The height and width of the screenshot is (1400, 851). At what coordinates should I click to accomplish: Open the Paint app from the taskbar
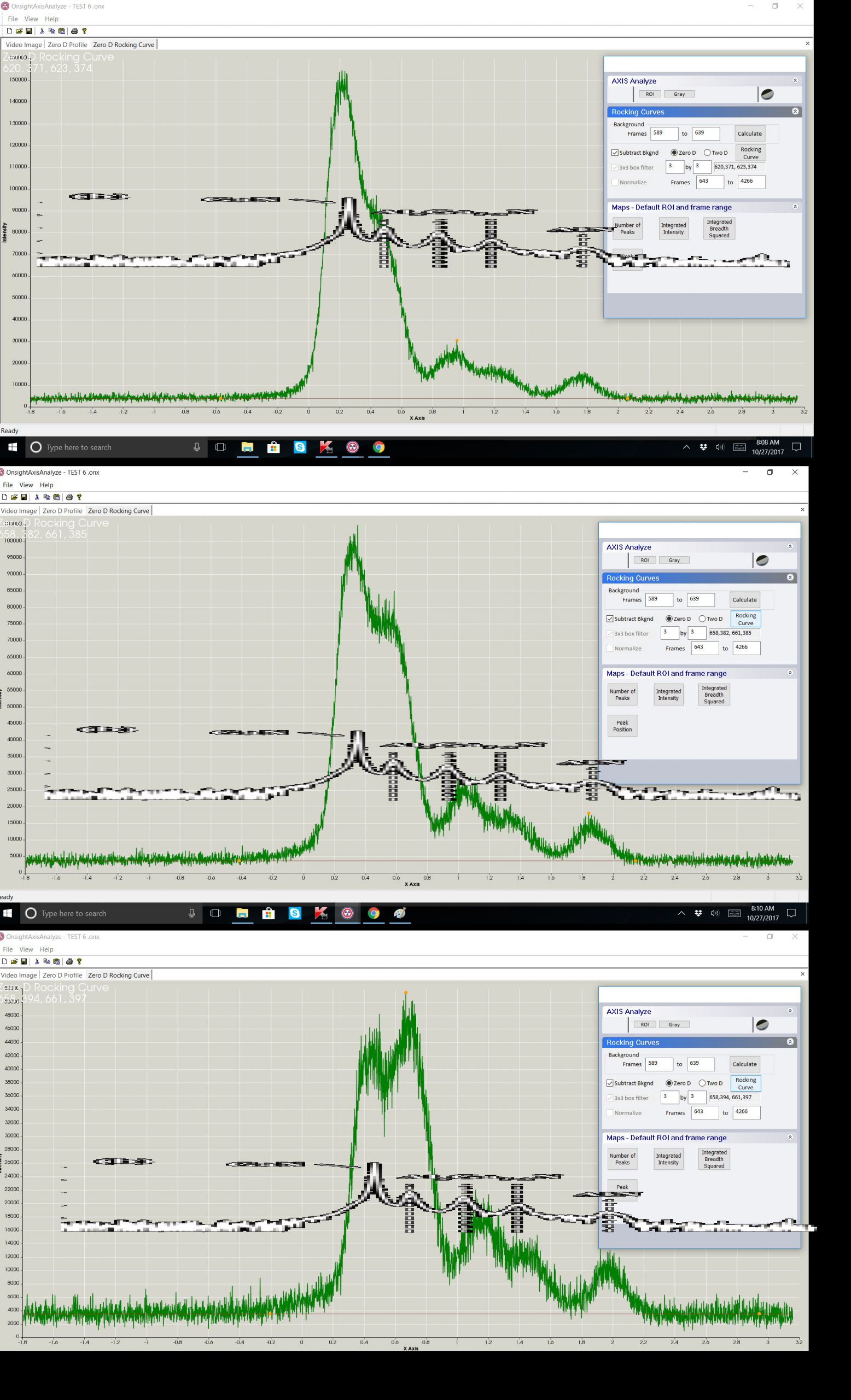click(x=400, y=913)
